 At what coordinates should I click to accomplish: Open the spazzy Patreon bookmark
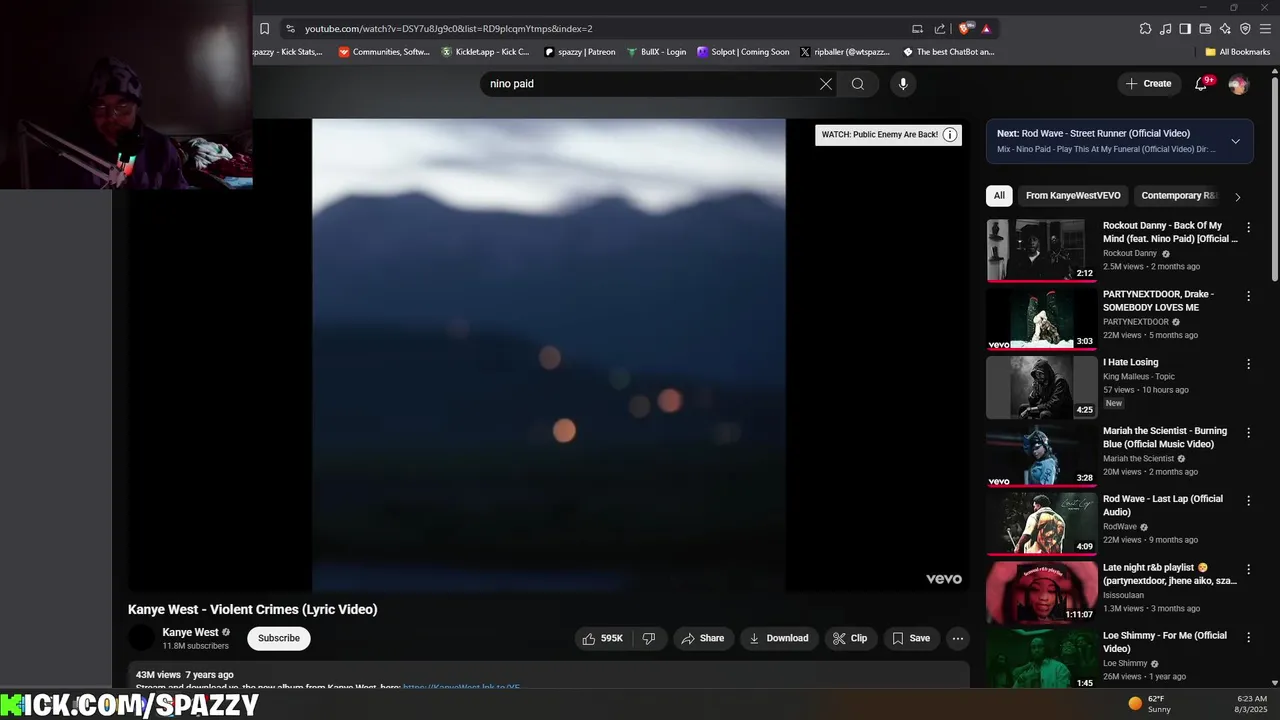click(580, 52)
